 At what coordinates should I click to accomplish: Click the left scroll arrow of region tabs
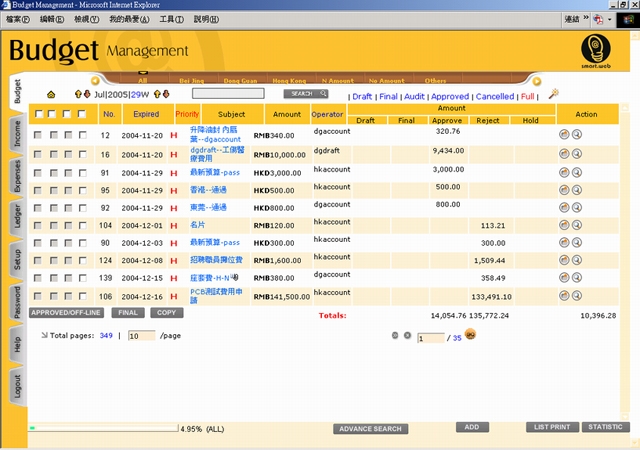tap(95, 80)
